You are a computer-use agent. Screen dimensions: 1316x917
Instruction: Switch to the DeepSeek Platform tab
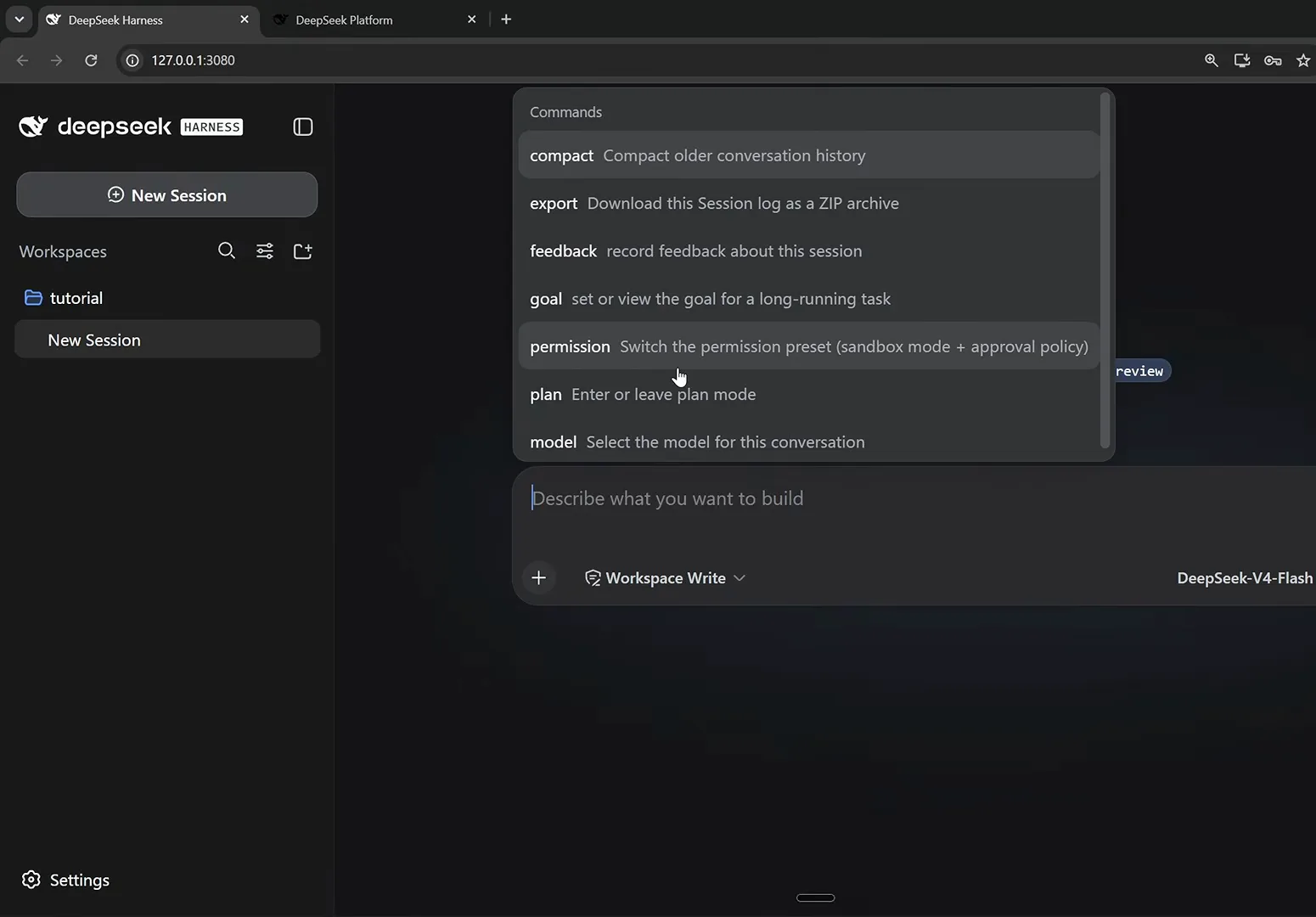(374, 20)
